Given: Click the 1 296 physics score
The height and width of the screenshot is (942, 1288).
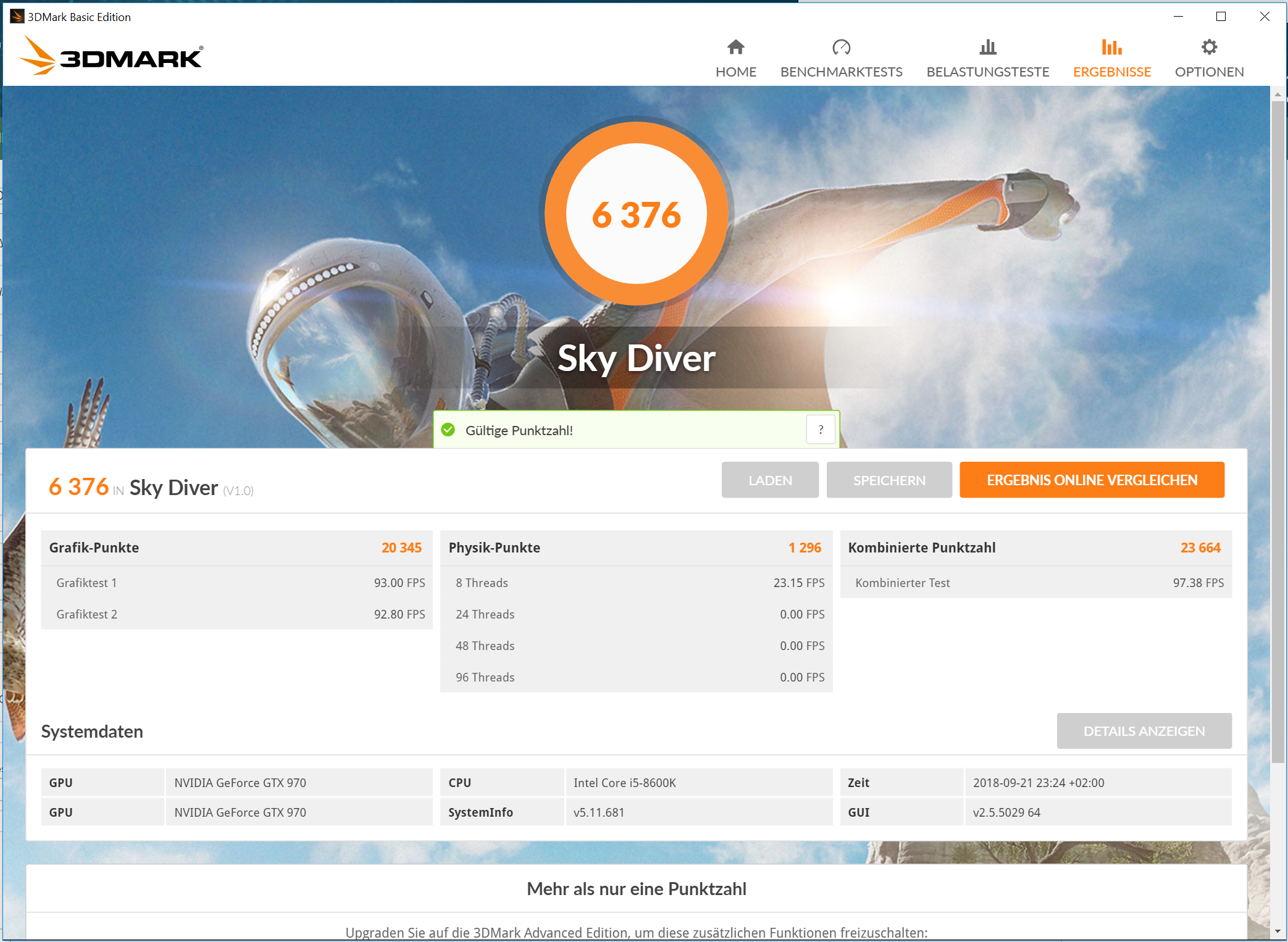Looking at the screenshot, I should pyautogui.click(x=805, y=548).
